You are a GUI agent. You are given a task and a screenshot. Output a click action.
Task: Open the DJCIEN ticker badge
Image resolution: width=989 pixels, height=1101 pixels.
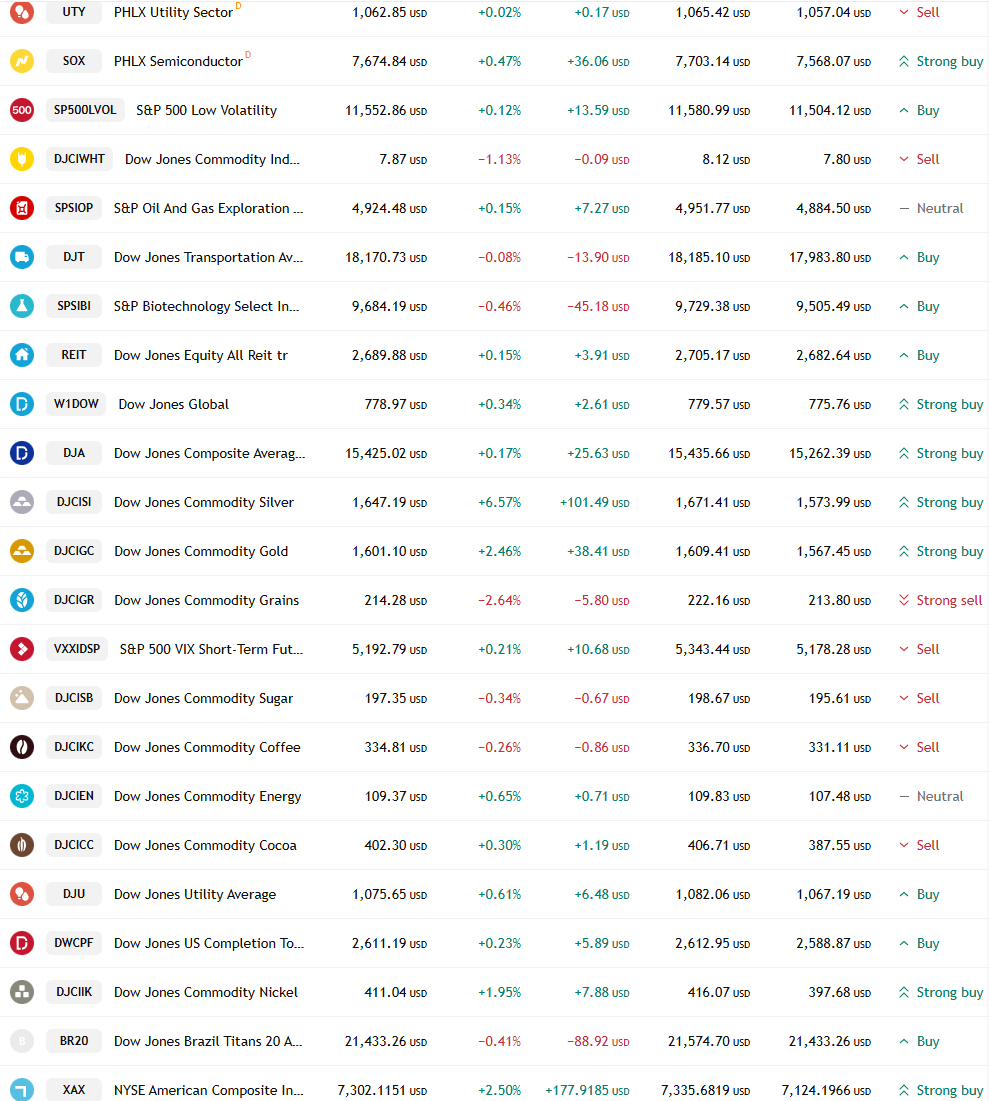[74, 796]
